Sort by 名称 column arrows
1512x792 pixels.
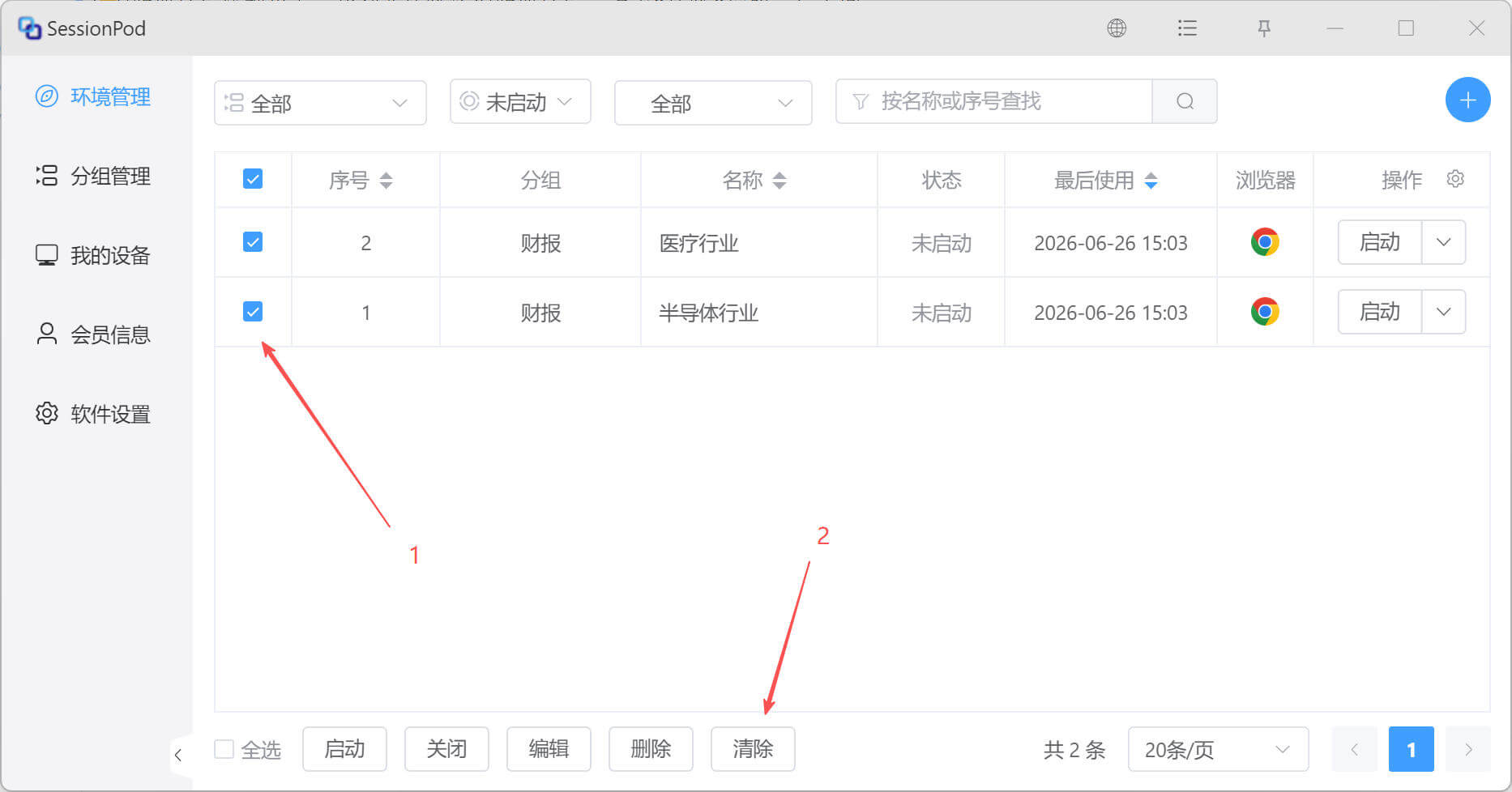[779, 181]
